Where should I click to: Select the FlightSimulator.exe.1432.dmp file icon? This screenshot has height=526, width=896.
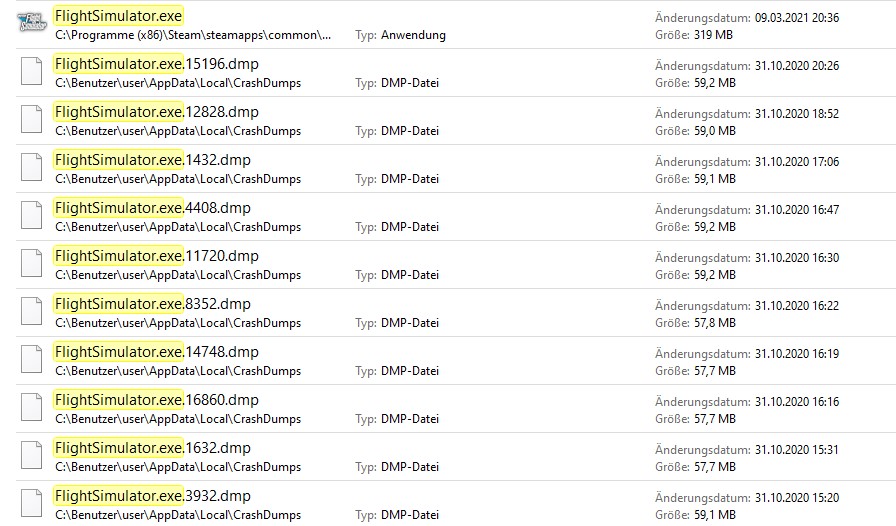pos(31,168)
